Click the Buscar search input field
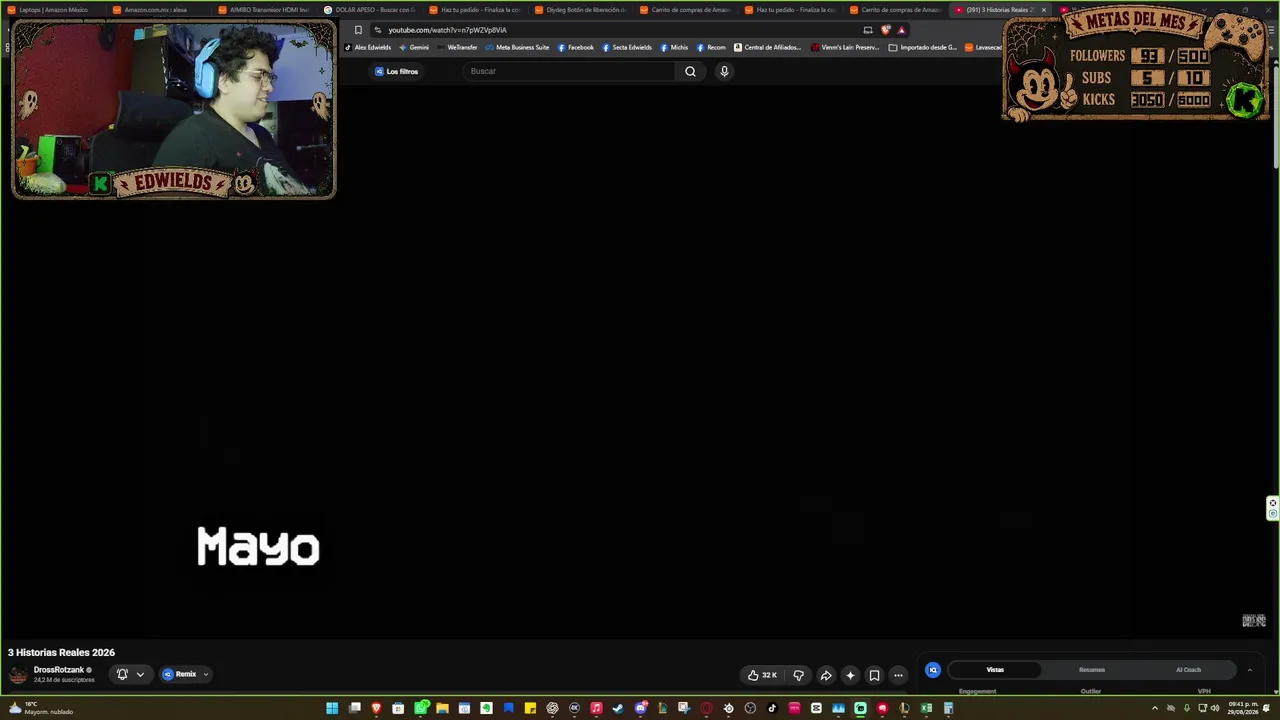 [x=570, y=71]
